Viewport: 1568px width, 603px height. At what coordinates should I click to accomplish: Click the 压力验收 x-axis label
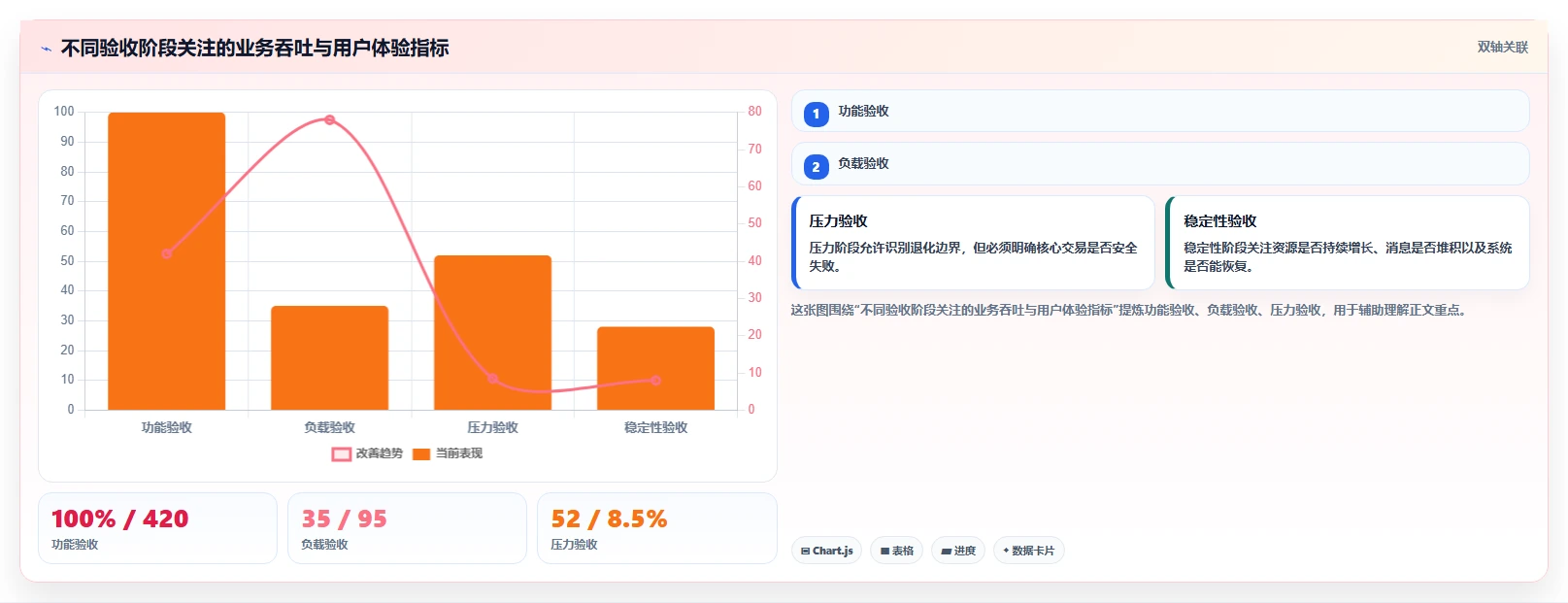[492, 427]
